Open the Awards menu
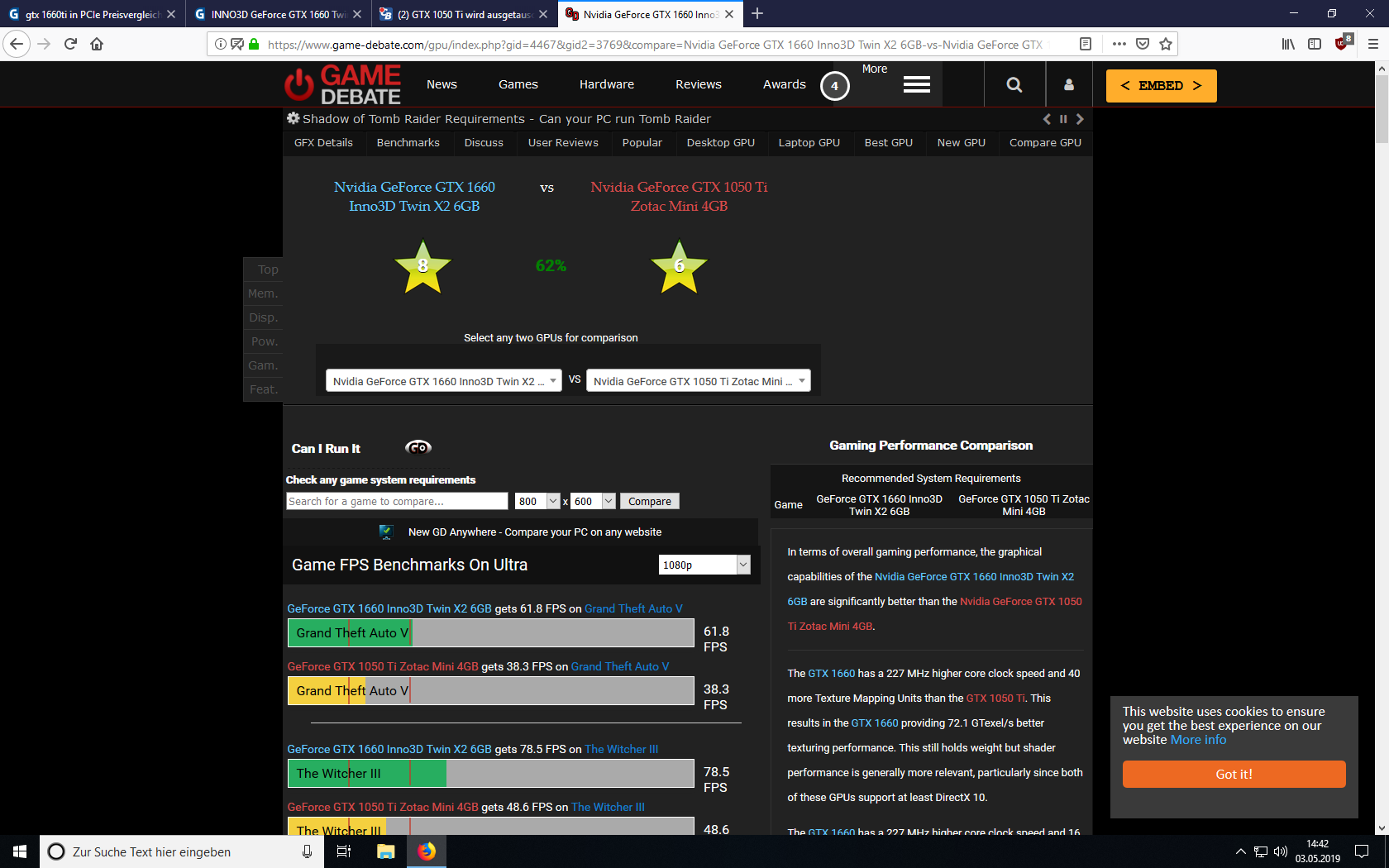The image size is (1389, 868). [785, 84]
